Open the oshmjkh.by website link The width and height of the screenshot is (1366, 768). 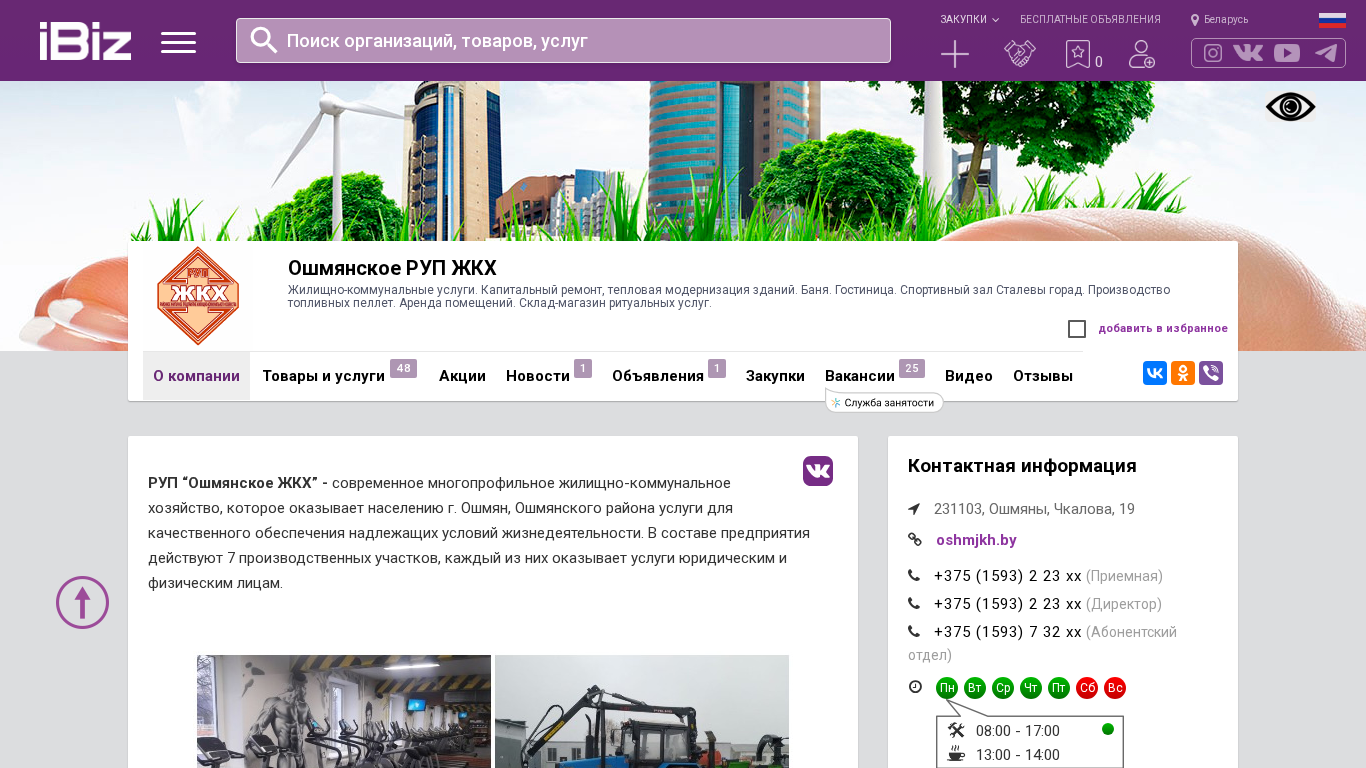click(x=976, y=540)
